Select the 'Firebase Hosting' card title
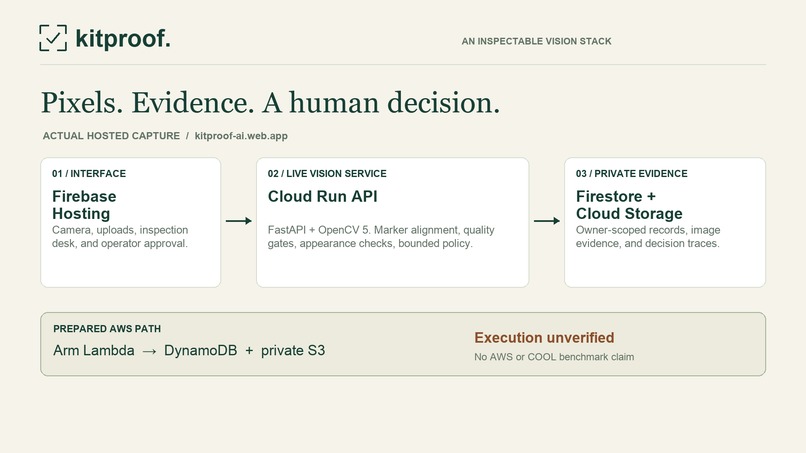Image resolution: width=806 pixels, height=453 pixels. coord(84,205)
